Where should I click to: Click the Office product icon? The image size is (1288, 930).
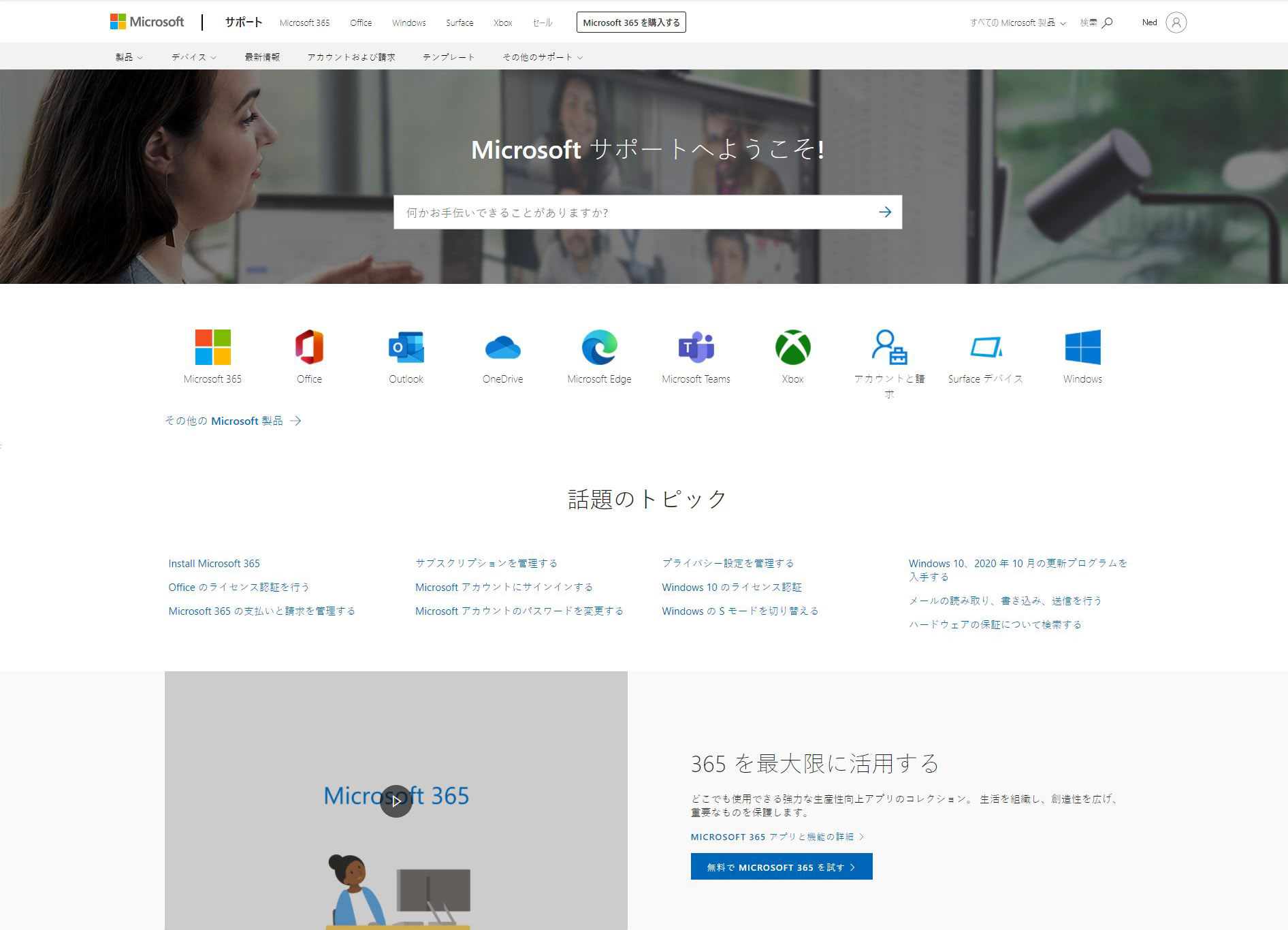click(x=309, y=347)
